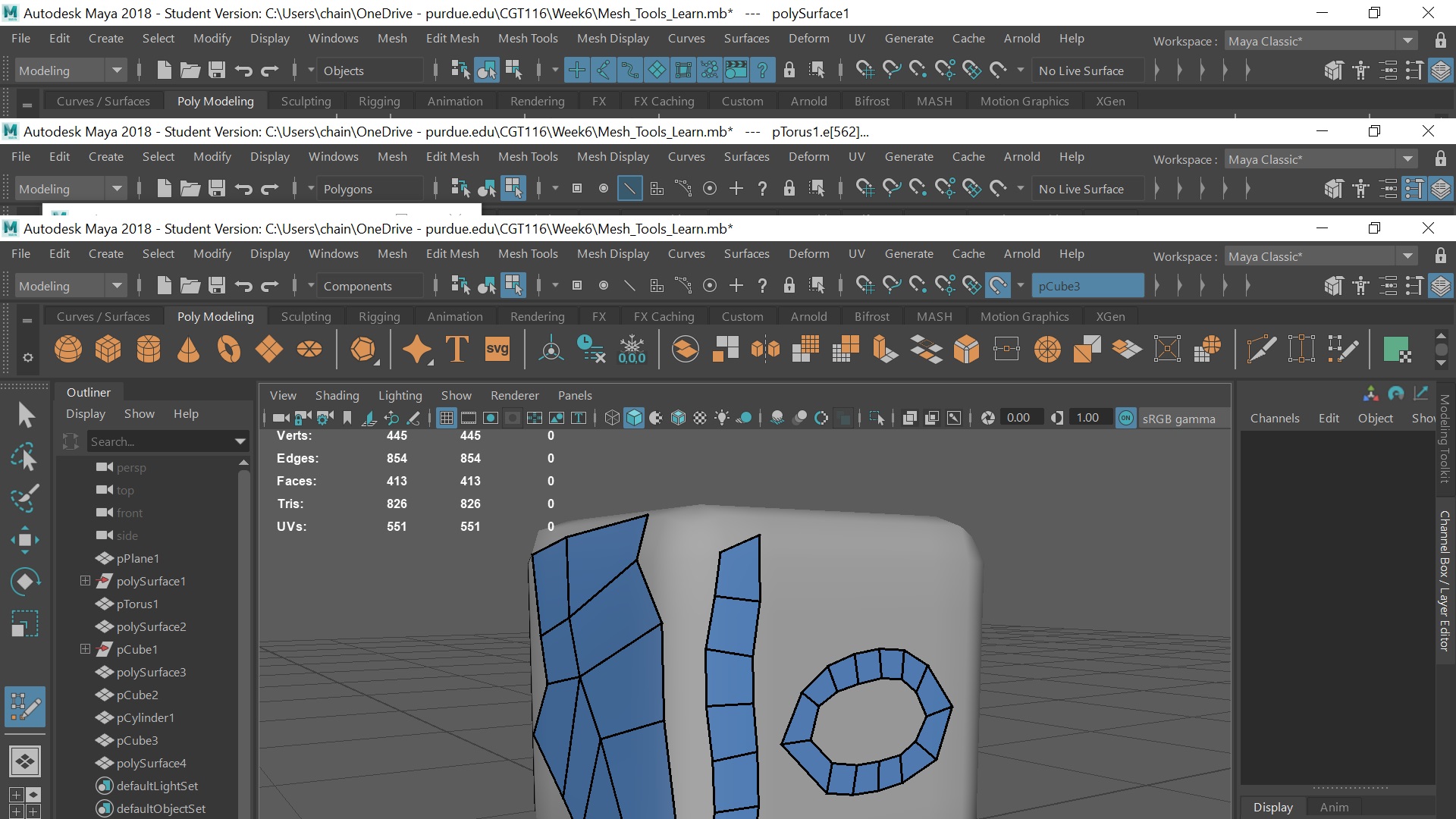Viewport: 1456px width, 819px height.
Task: Click the pCube3 live surface field
Action: pos(1087,286)
